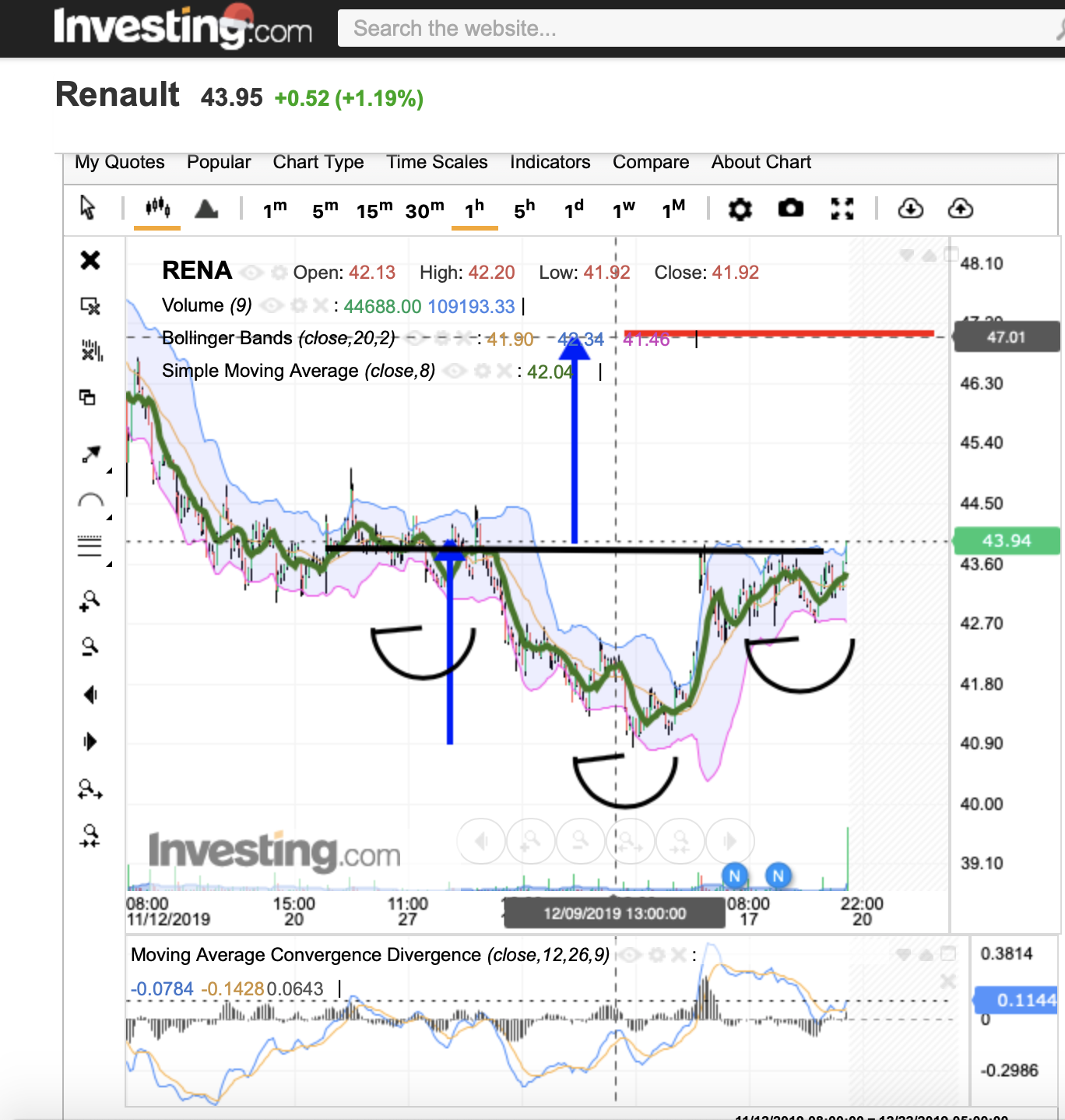Click the 43.94 current price label
Image resolution: width=1065 pixels, height=1120 pixels.
[1007, 541]
